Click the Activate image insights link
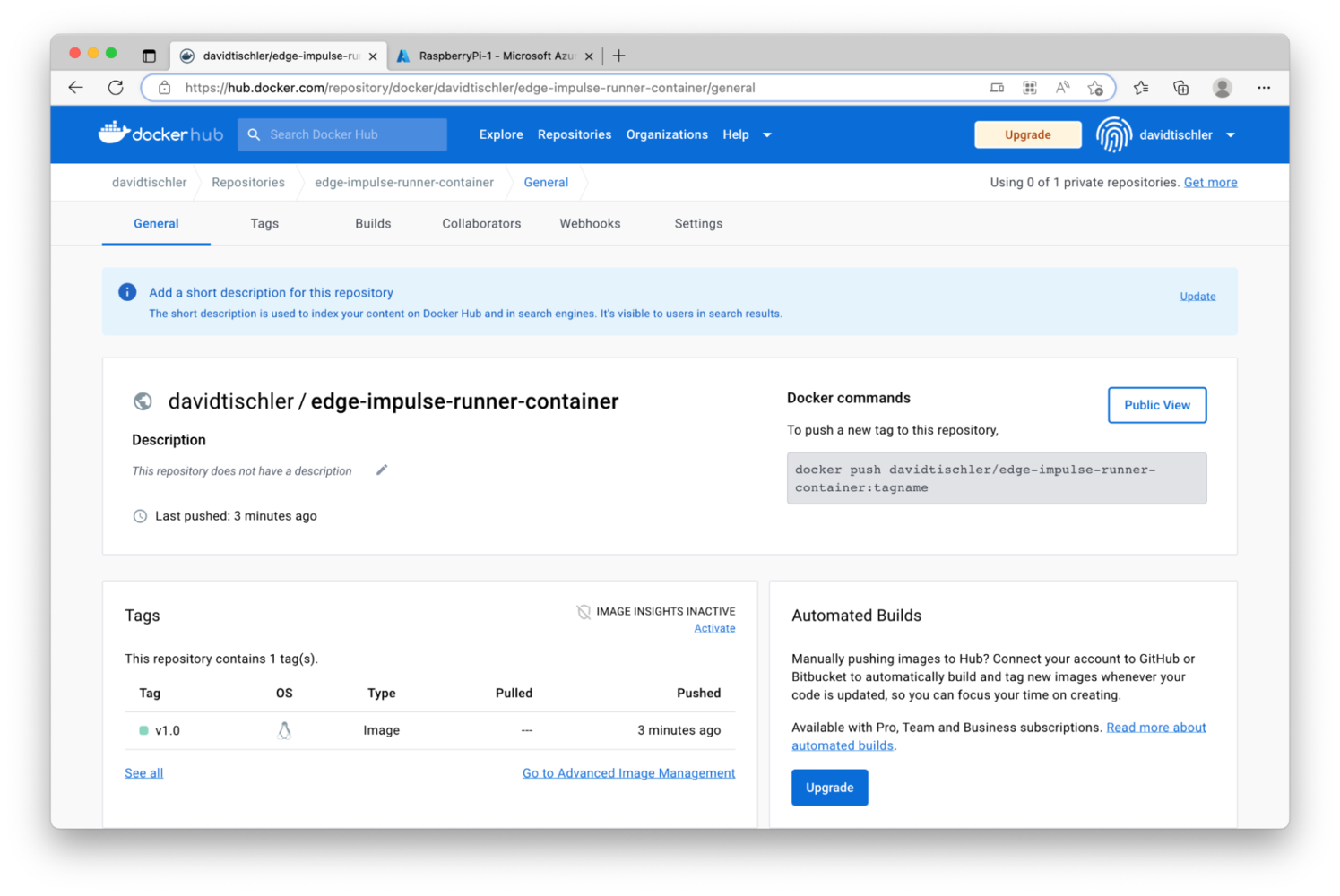The height and width of the screenshot is (896, 1340). point(714,628)
